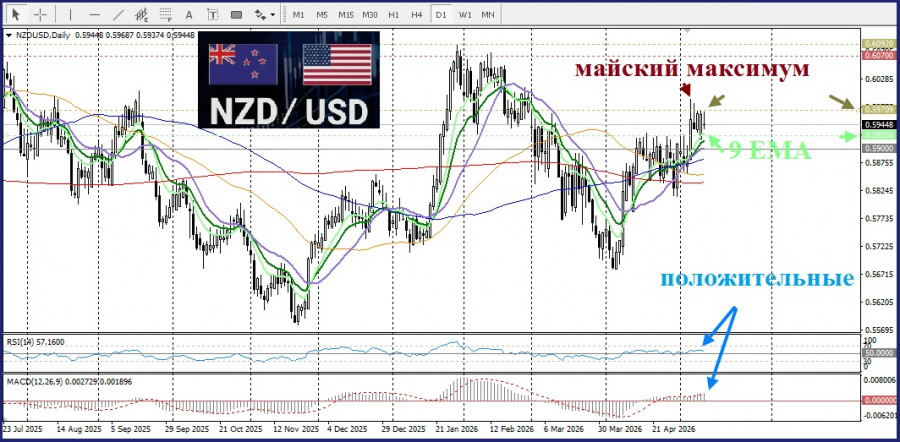Click the 0.56205 price scale value
This screenshot has width=900, height=442.
click(877, 303)
